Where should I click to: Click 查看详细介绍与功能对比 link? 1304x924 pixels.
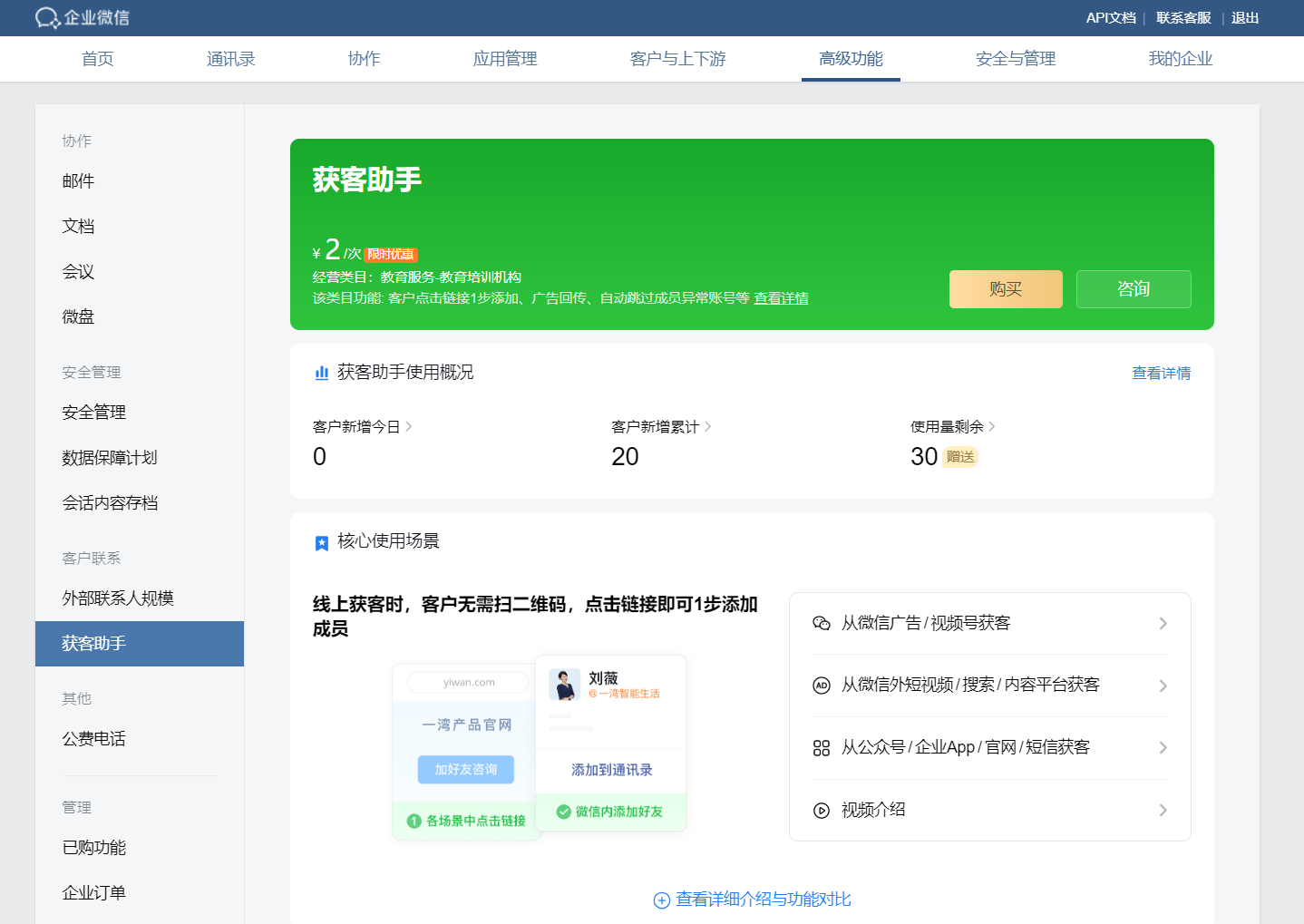coord(764,900)
